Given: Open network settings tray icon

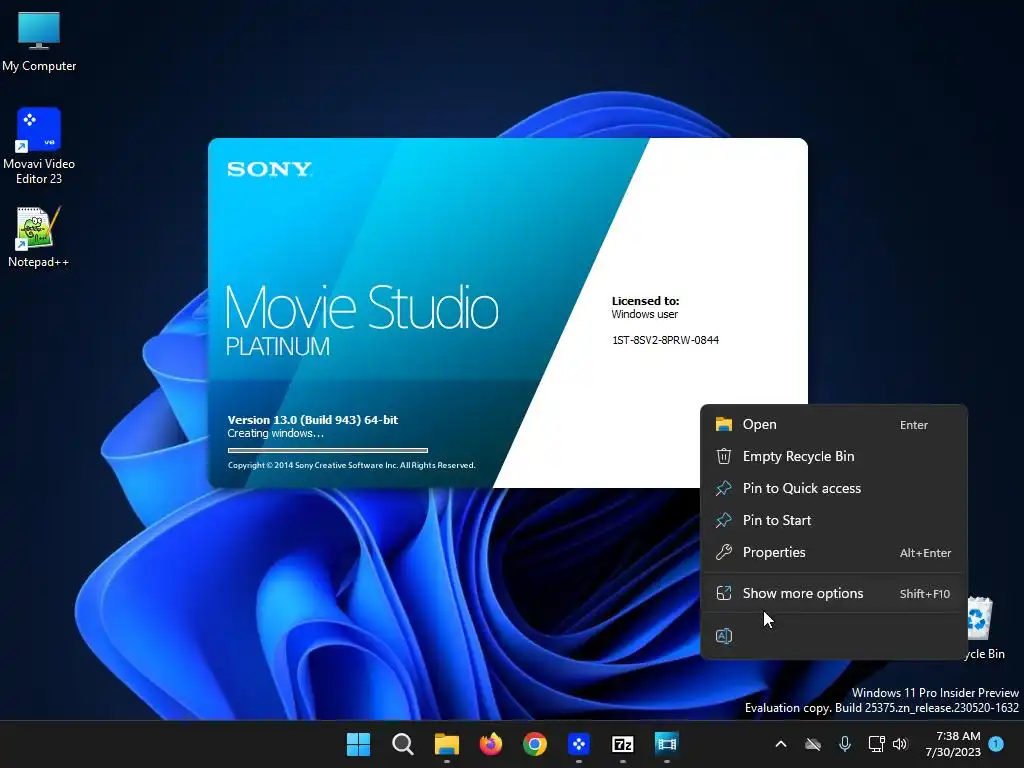Looking at the screenshot, I should point(876,744).
